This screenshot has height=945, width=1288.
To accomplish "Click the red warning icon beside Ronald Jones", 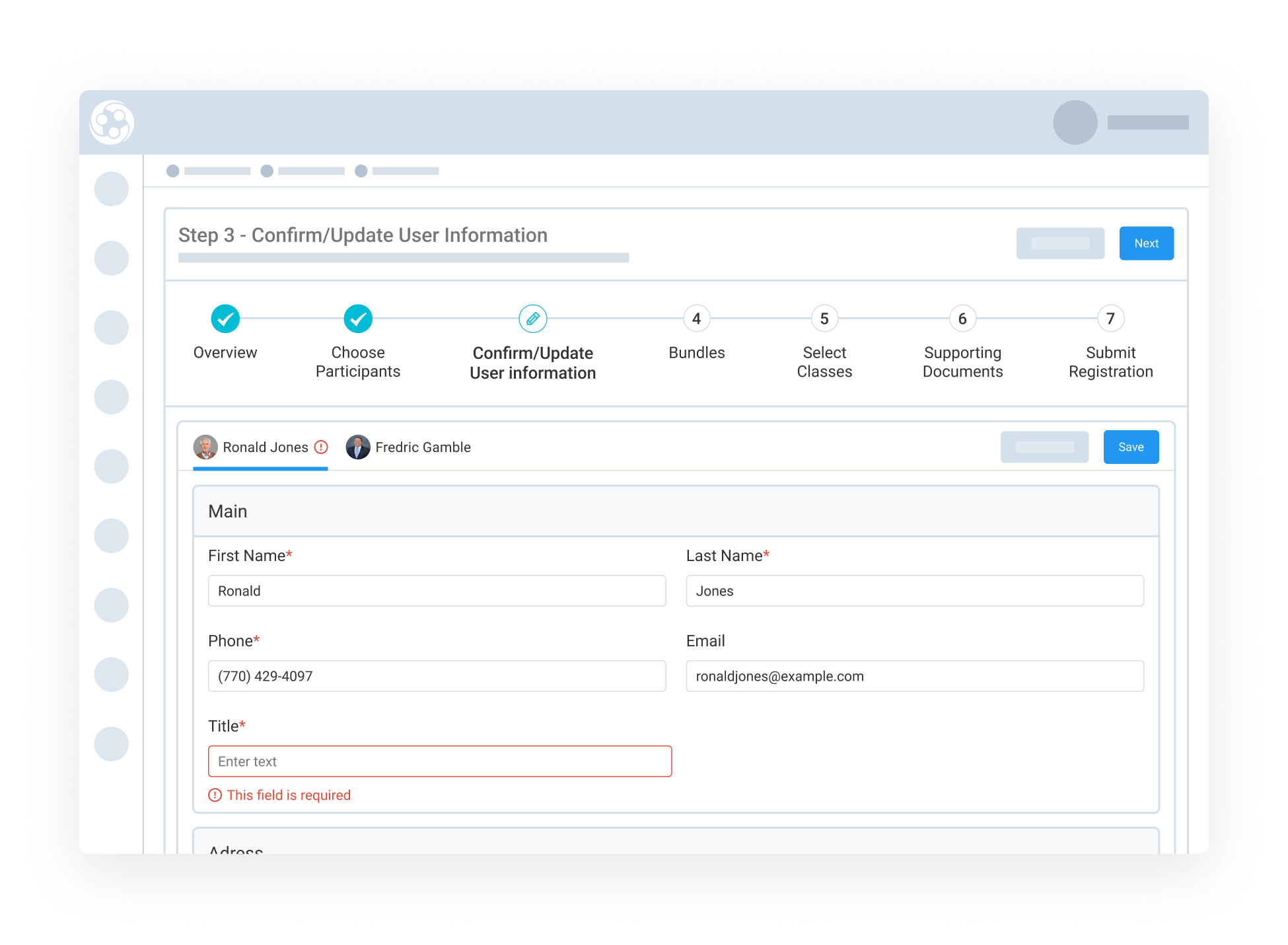I will point(321,447).
